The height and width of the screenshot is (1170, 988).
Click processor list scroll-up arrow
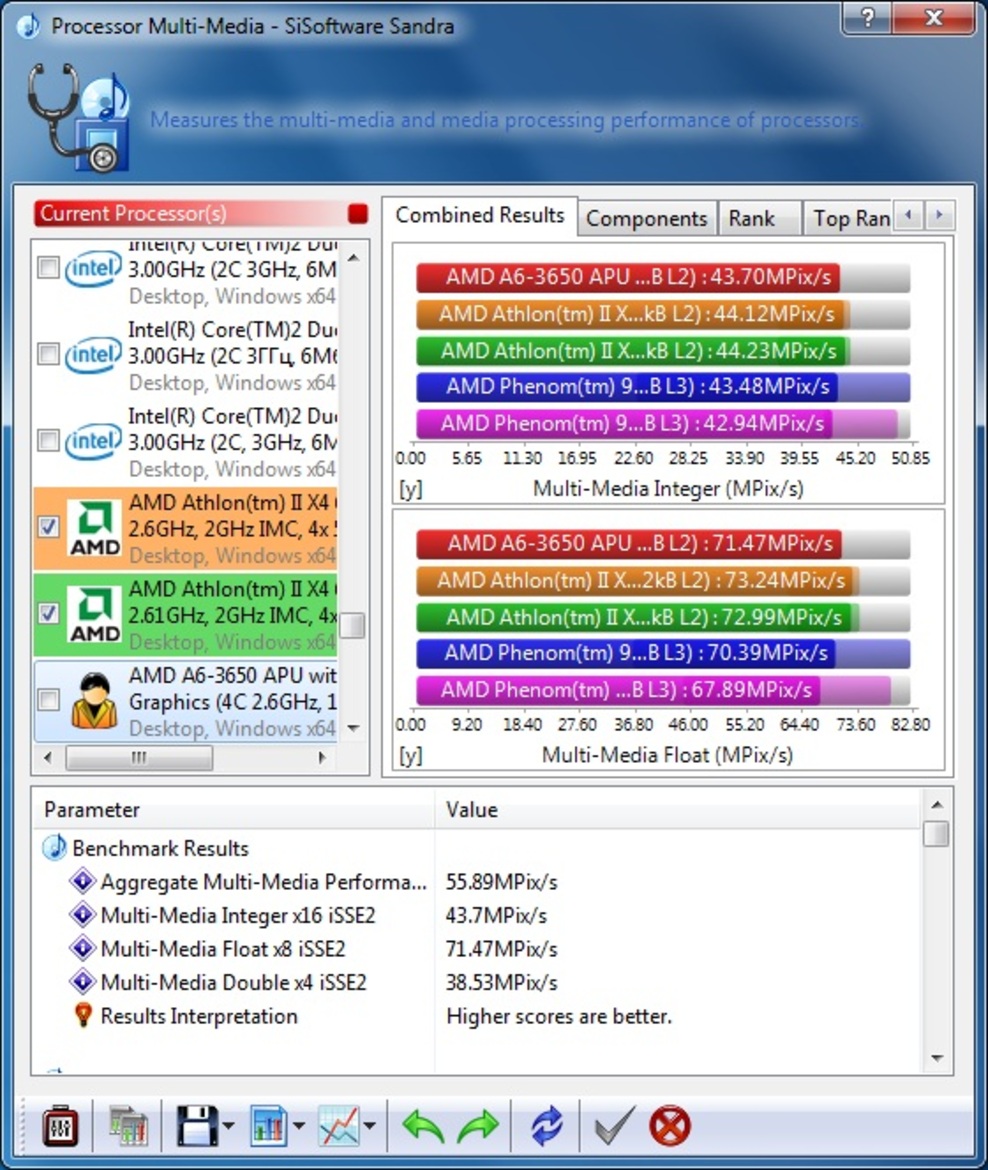pos(353,258)
